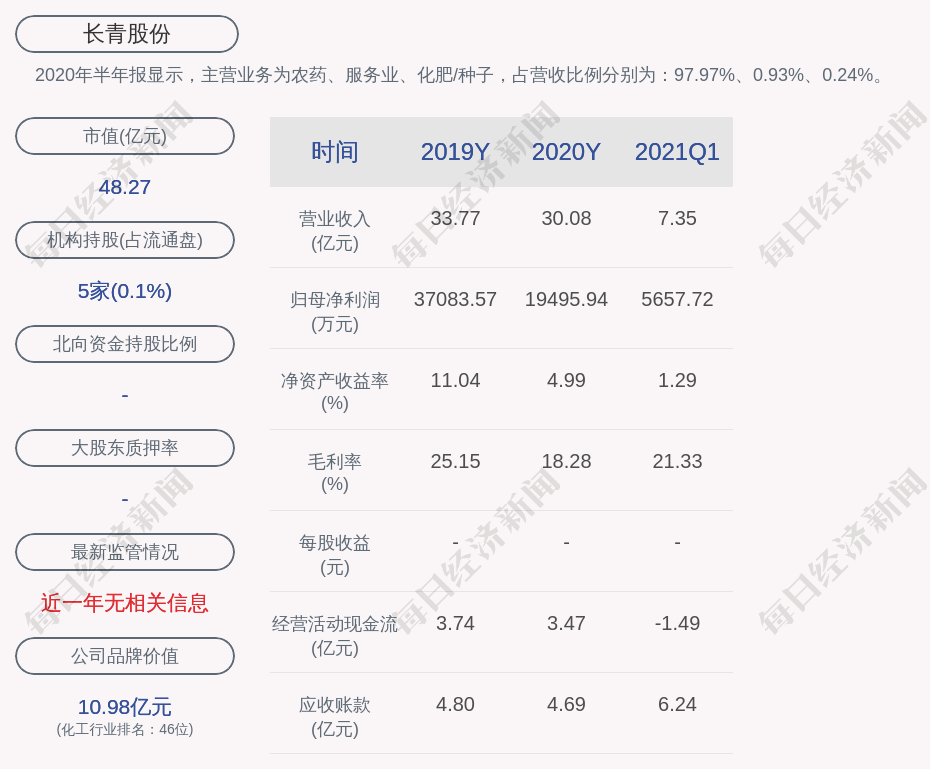Click the 长青股份 company name button

tap(127, 34)
